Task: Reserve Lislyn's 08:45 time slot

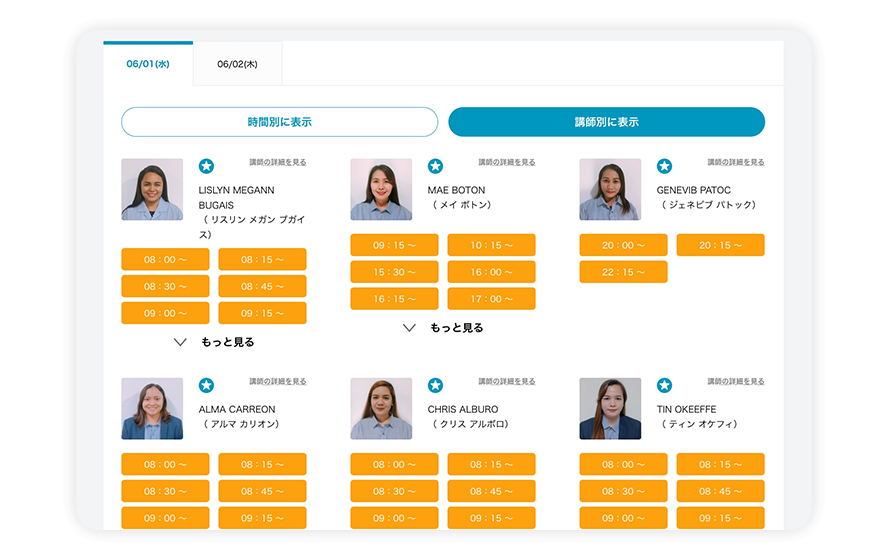Action: tap(262, 286)
